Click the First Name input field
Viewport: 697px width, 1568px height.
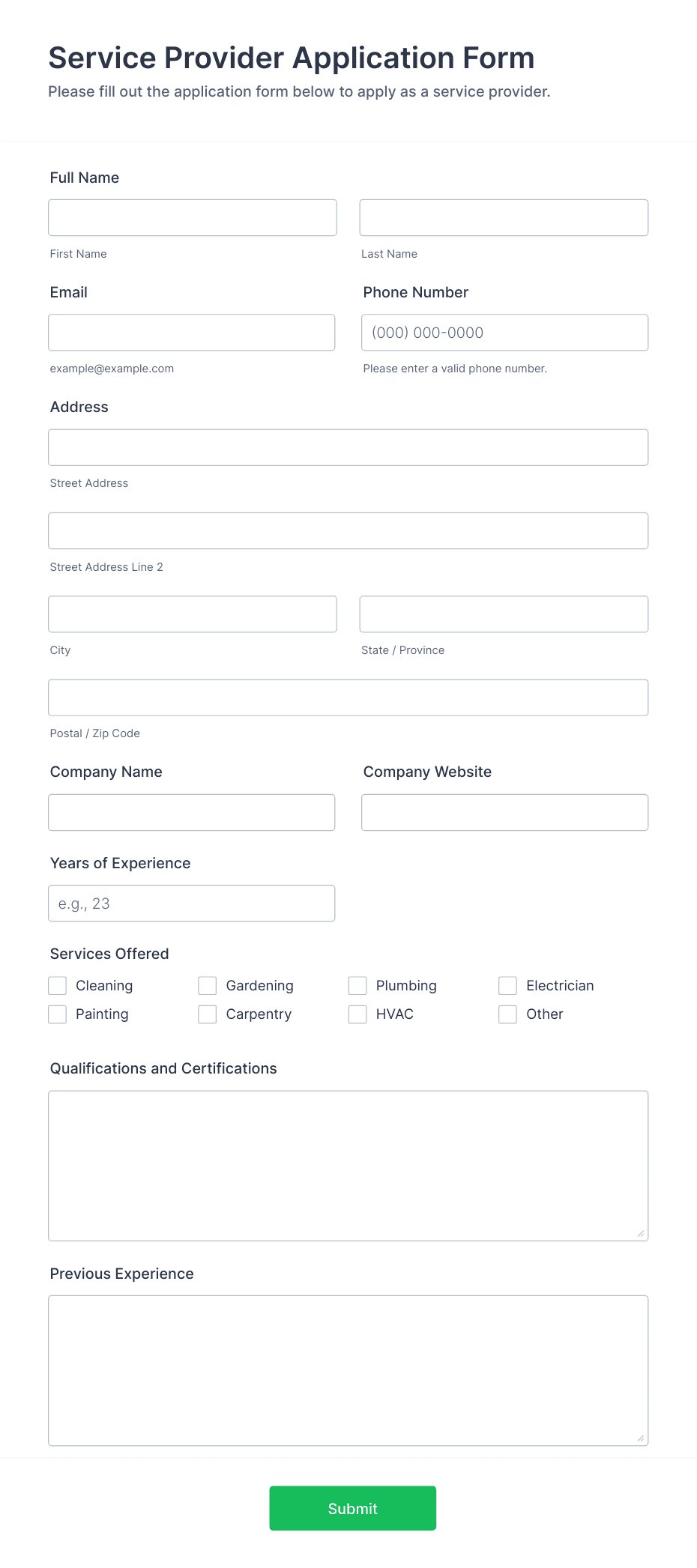[x=192, y=217]
